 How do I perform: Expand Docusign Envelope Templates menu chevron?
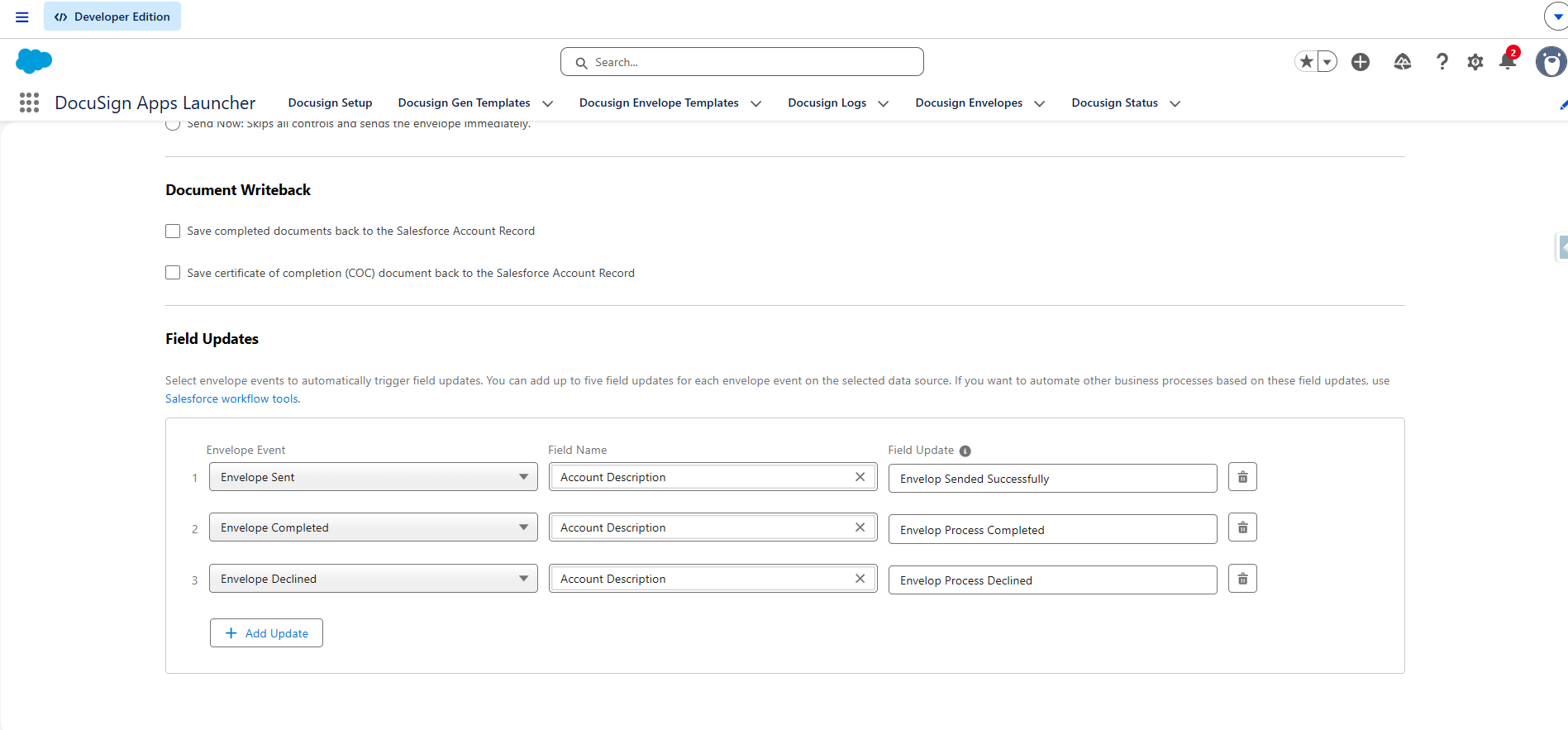755,103
